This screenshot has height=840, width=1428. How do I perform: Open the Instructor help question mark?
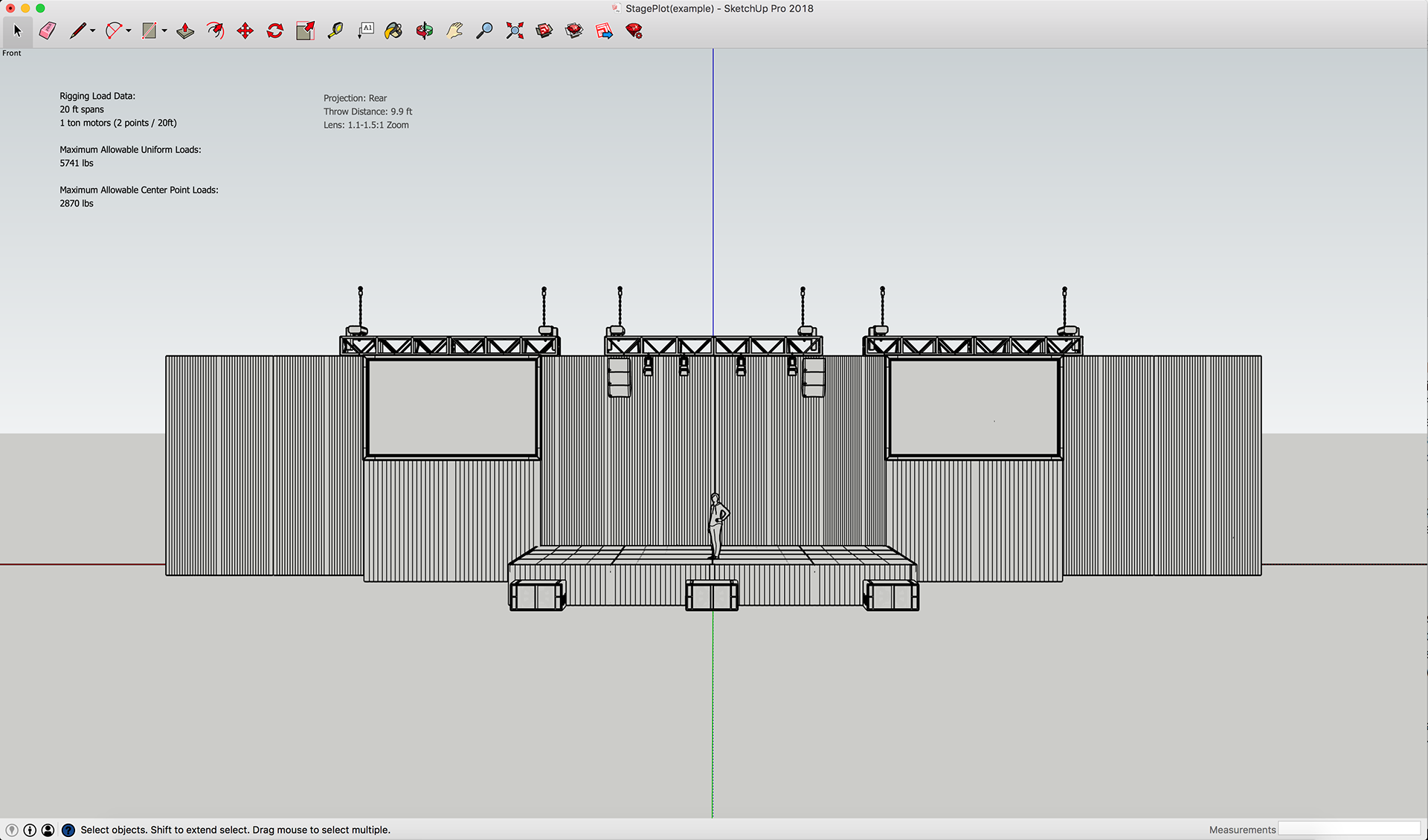click(x=68, y=830)
